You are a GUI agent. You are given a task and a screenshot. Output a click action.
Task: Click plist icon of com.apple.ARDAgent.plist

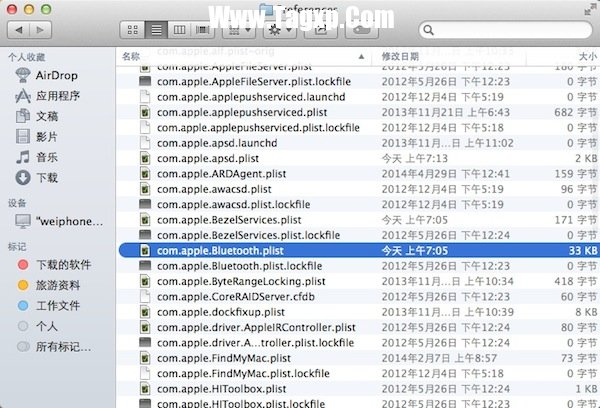pos(145,174)
